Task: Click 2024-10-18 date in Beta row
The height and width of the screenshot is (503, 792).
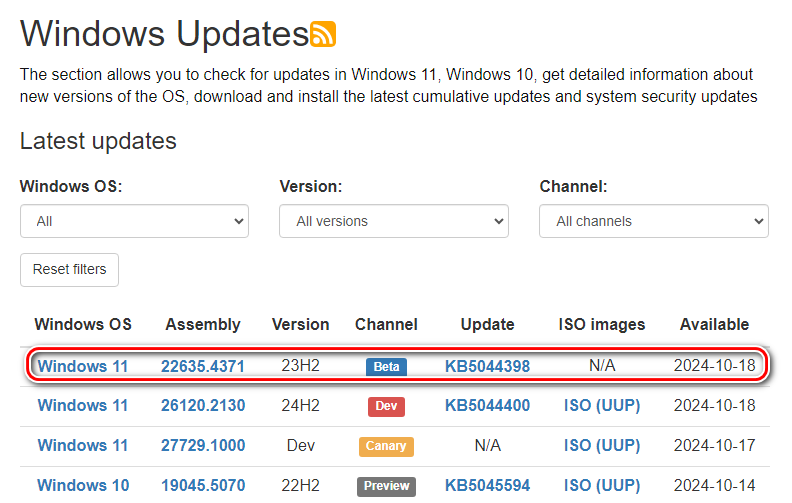Action: [714, 366]
